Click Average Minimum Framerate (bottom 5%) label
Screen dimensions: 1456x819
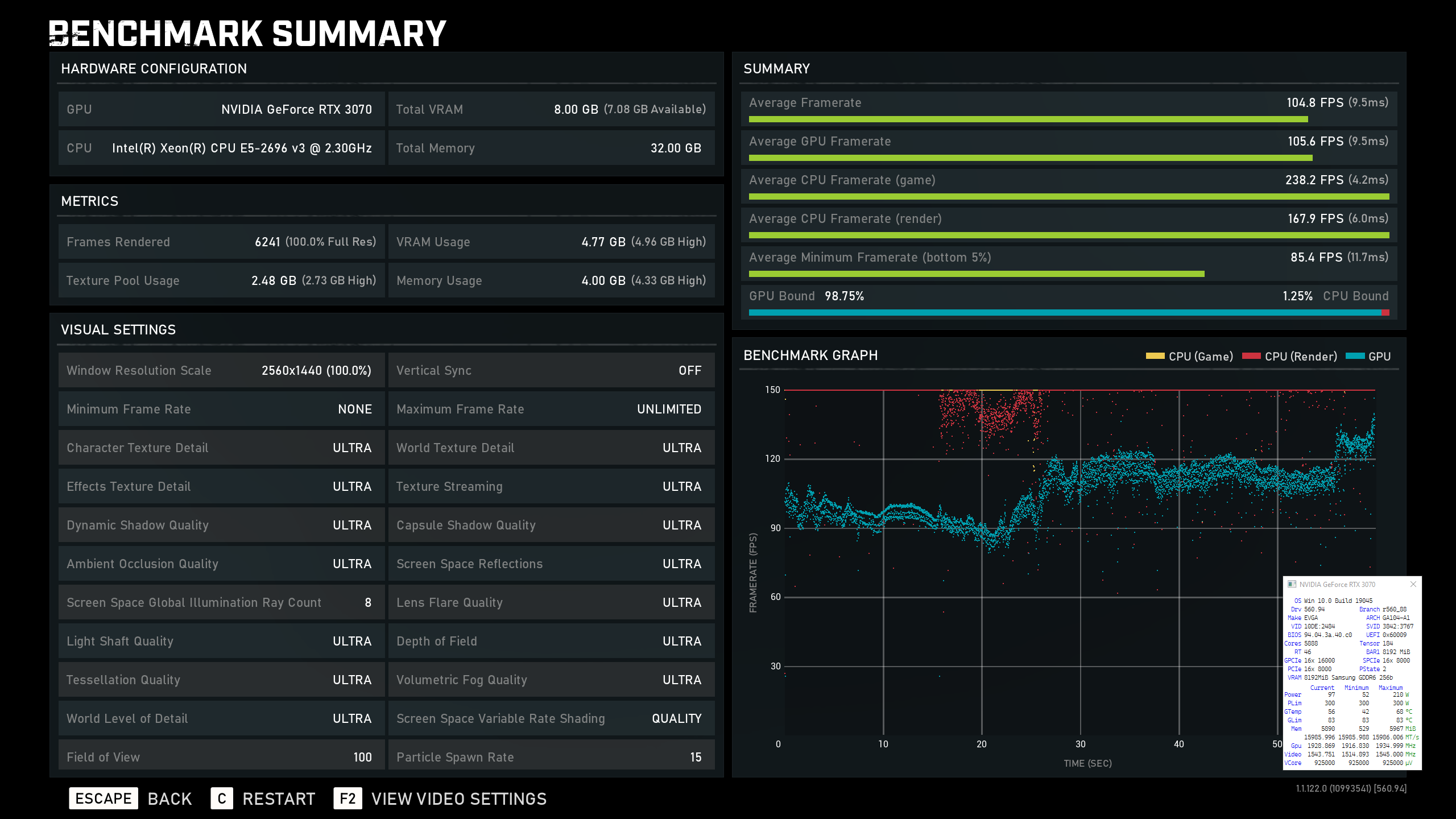870,257
